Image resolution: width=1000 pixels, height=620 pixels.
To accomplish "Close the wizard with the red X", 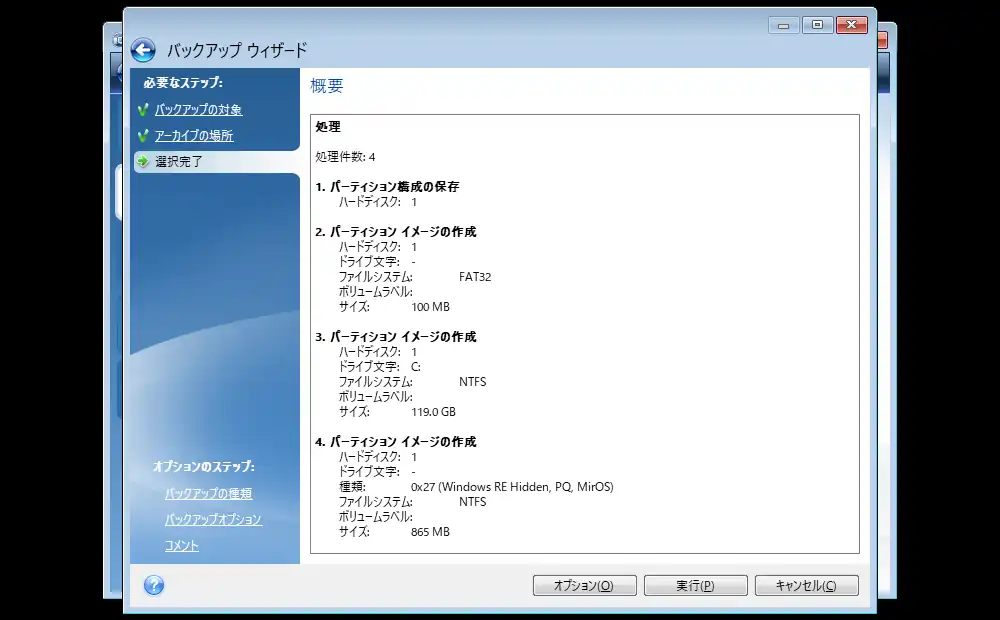I will click(x=851, y=25).
